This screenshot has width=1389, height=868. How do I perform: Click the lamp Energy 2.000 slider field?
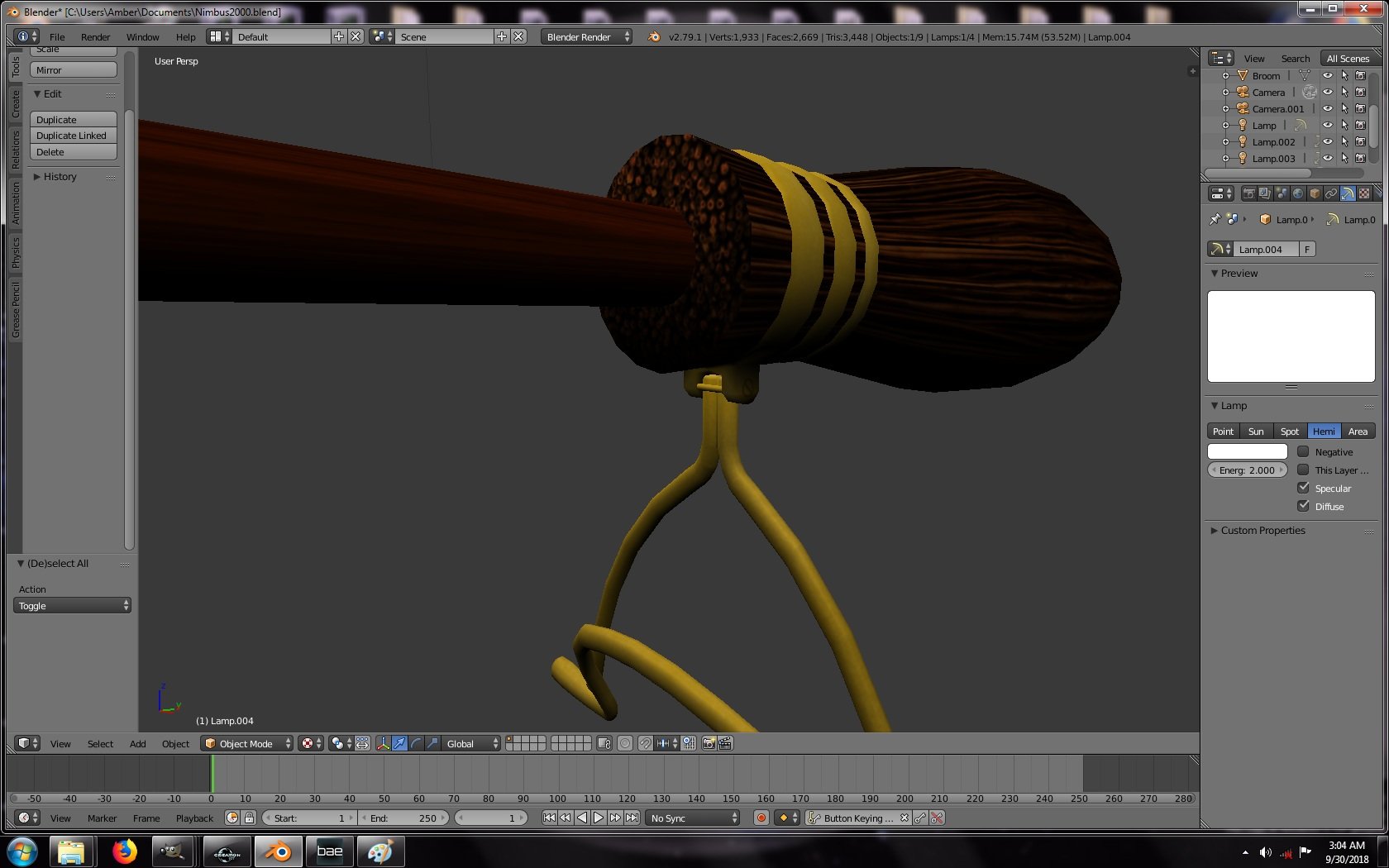1248,470
